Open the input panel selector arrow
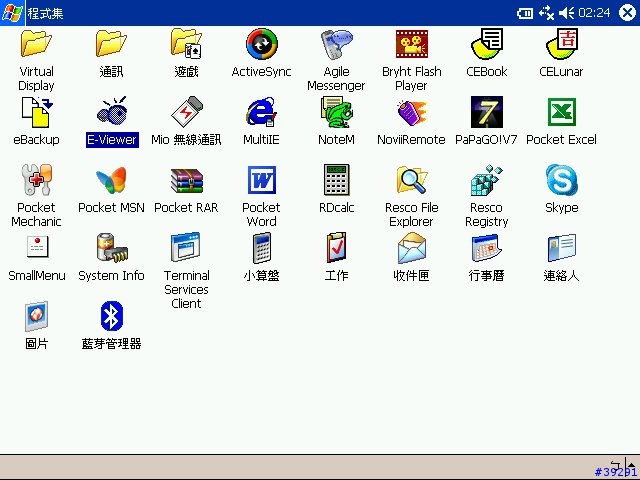 coord(631,466)
